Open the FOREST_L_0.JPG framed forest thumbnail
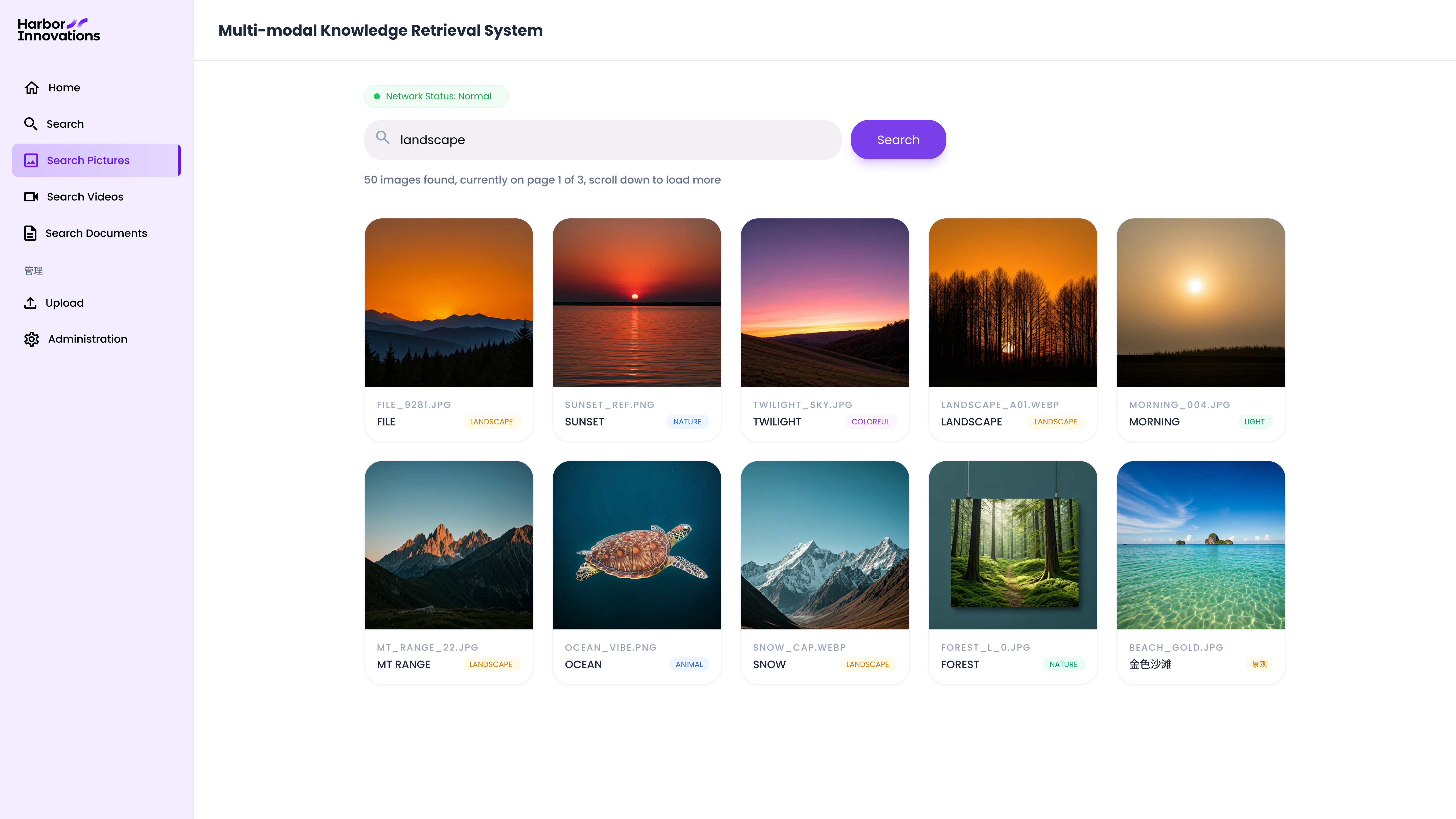Viewport: 1456px width, 819px height. (x=1013, y=545)
